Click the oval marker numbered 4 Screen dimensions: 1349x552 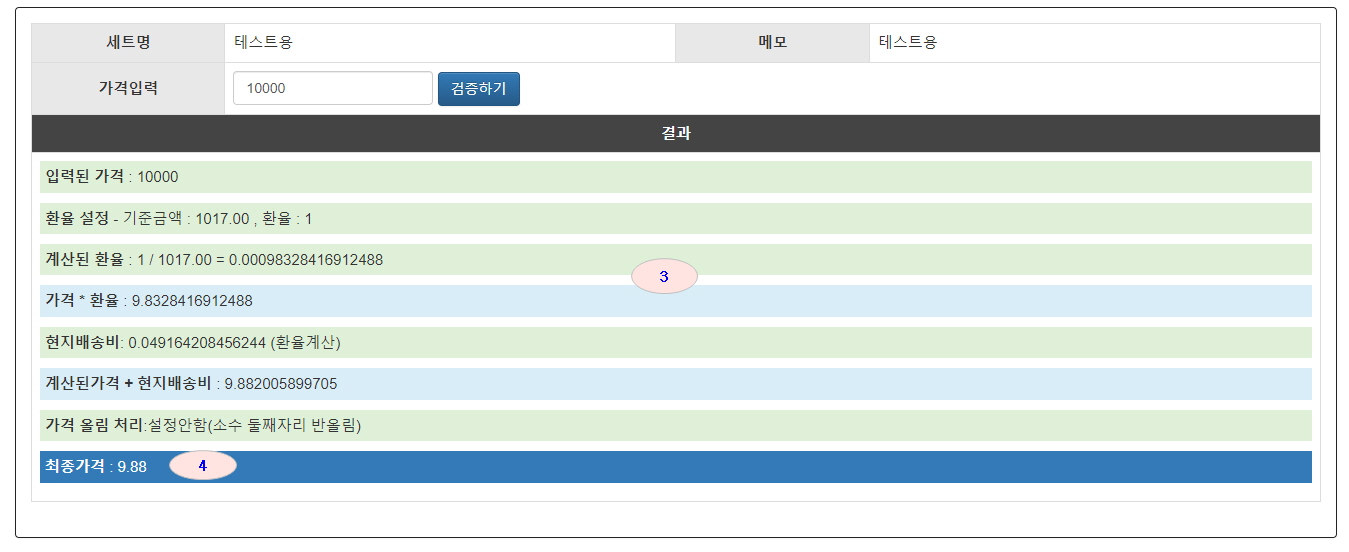point(202,466)
